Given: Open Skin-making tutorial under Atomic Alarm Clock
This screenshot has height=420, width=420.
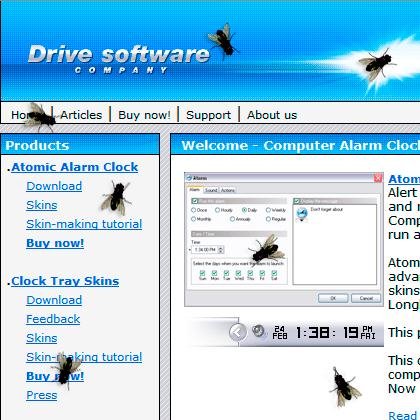Looking at the screenshot, I should pos(84,224).
